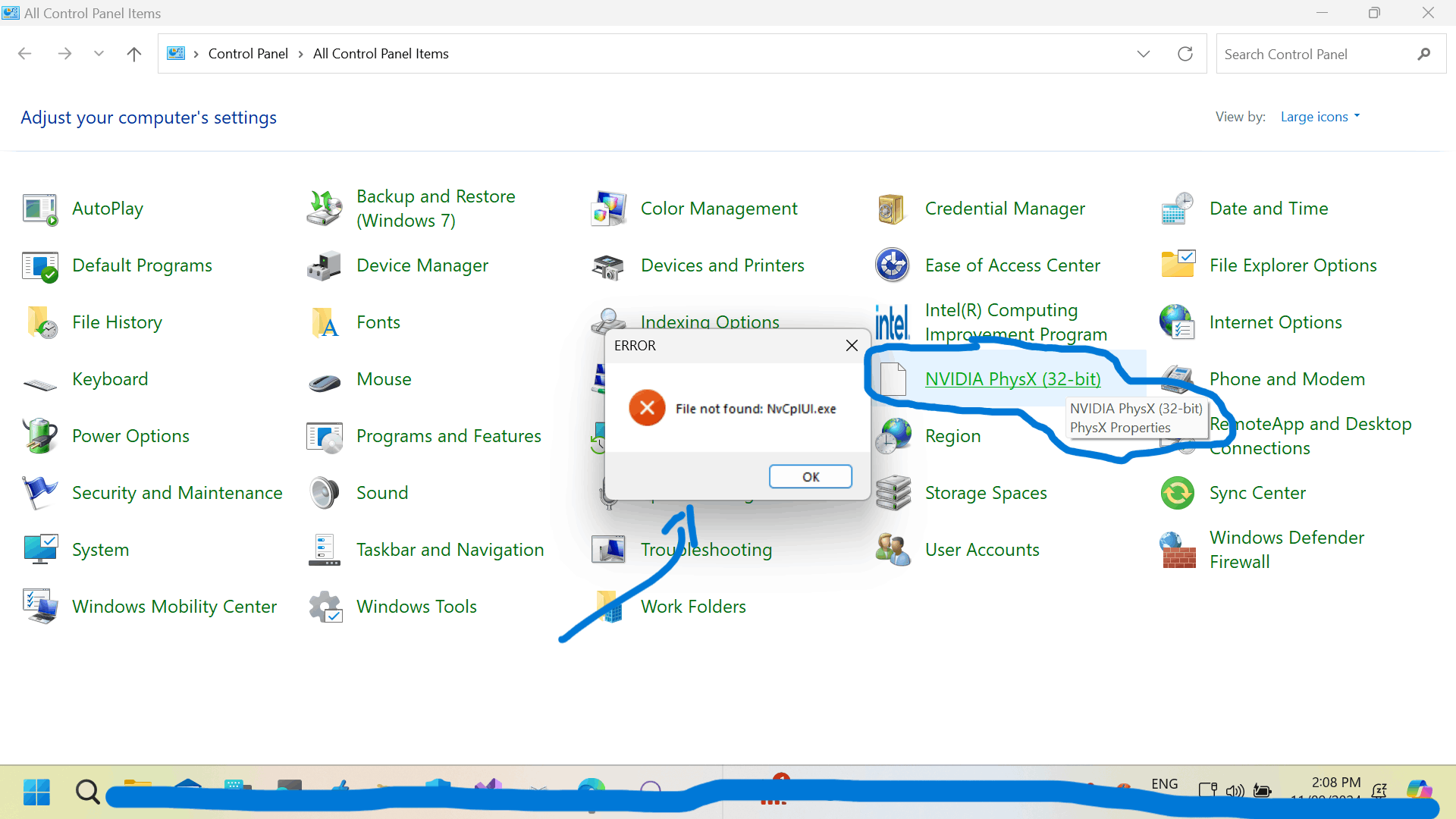Expand the address bar history dropdown
Viewport: 1456px width, 819px height.
coord(1144,54)
